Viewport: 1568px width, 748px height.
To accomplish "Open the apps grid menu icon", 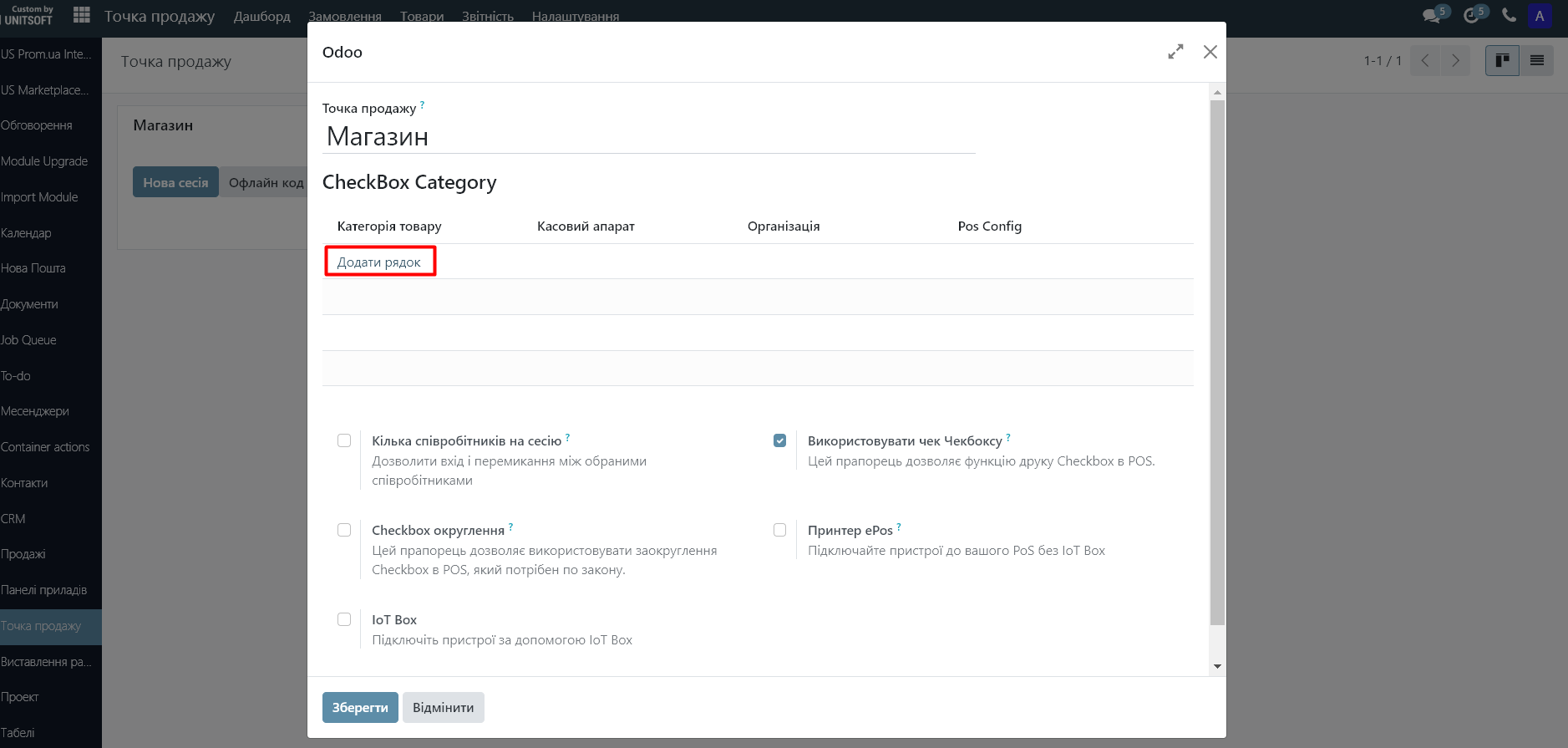I will pyautogui.click(x=81, y=15).
